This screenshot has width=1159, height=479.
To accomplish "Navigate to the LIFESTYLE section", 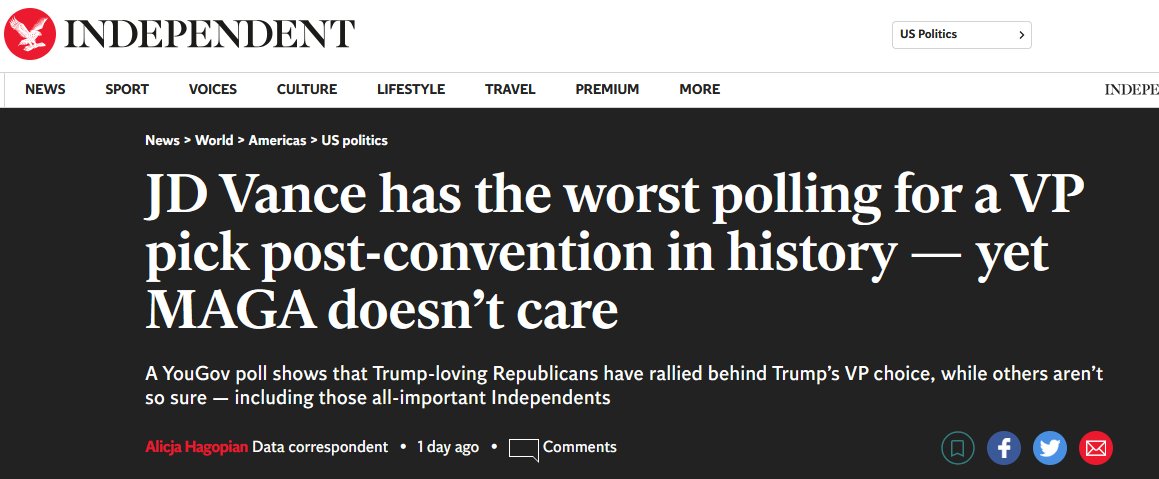I will pos(411,89).
